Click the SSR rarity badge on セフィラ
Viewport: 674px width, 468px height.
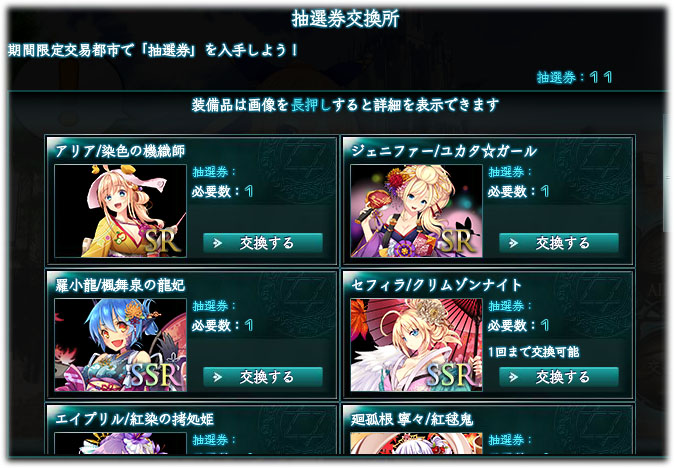pyautogui.click(x=451, y=375)
